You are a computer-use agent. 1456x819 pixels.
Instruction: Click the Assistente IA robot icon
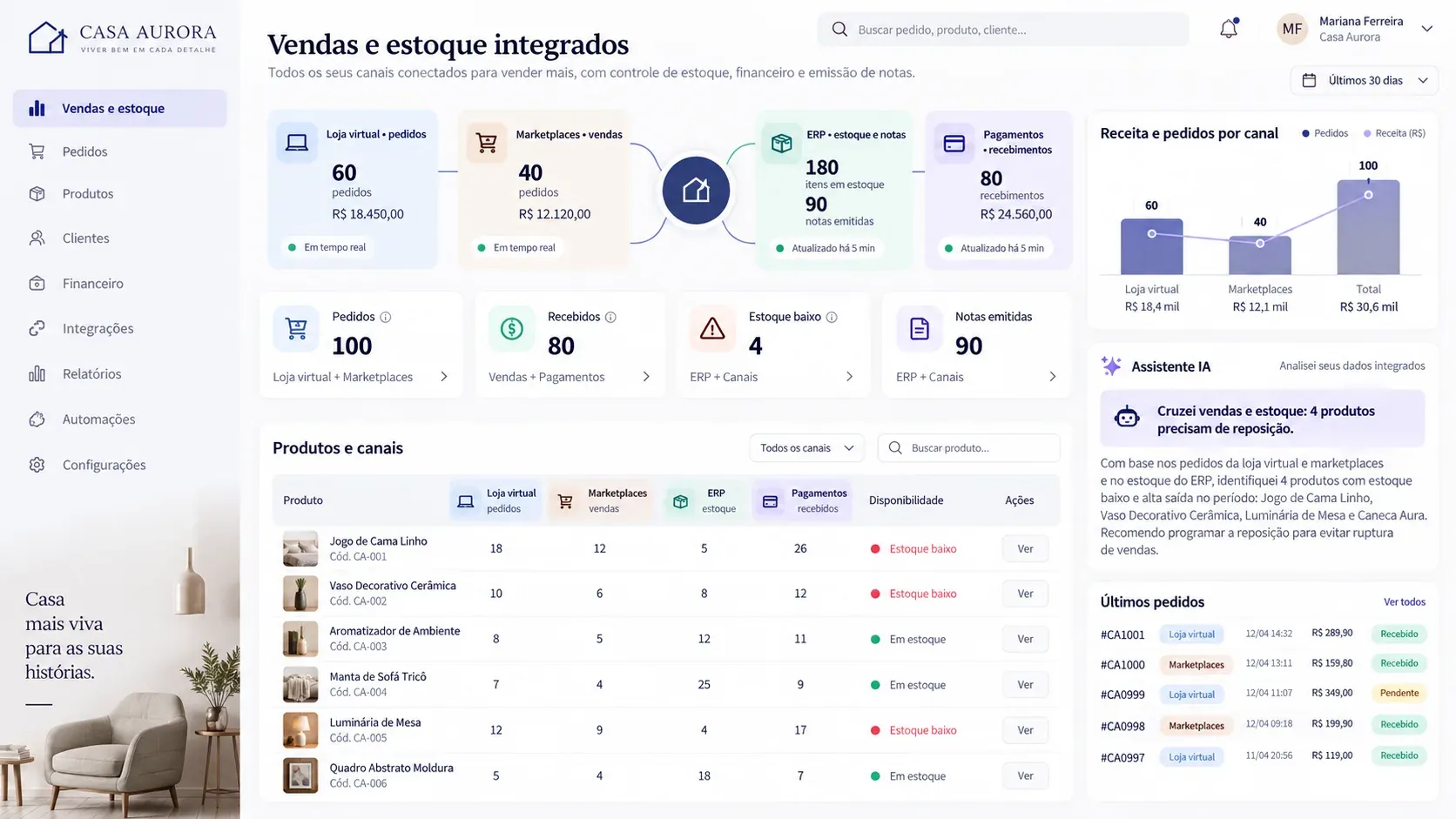pyautogui.click(x=1127, y=418)
